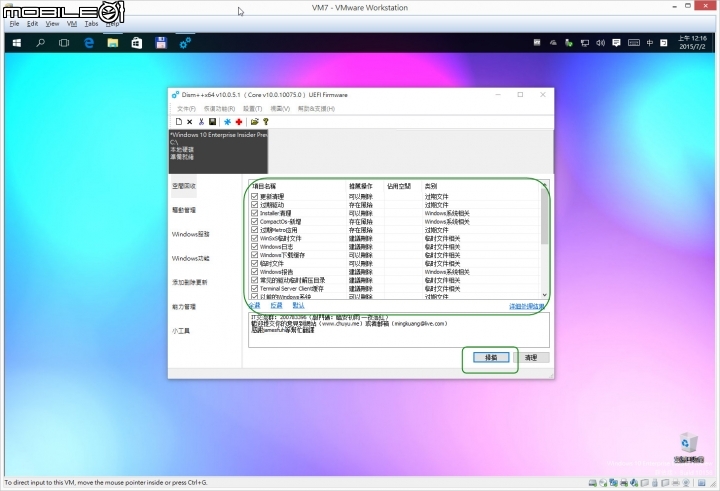Click the search magnifier on the guest taskbar

[x=40, y=43]
